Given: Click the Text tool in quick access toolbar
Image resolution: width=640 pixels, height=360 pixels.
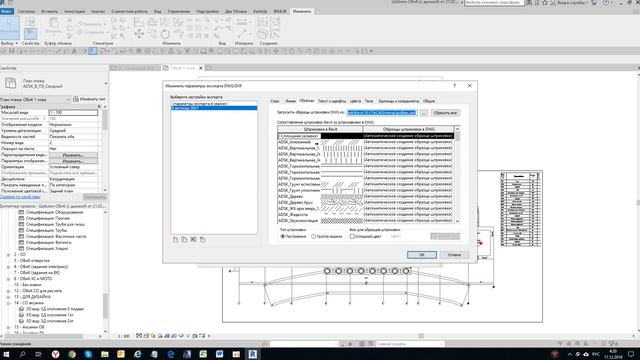Looking at the screenshot, I should pyautogui.click(x=74, y=51).
